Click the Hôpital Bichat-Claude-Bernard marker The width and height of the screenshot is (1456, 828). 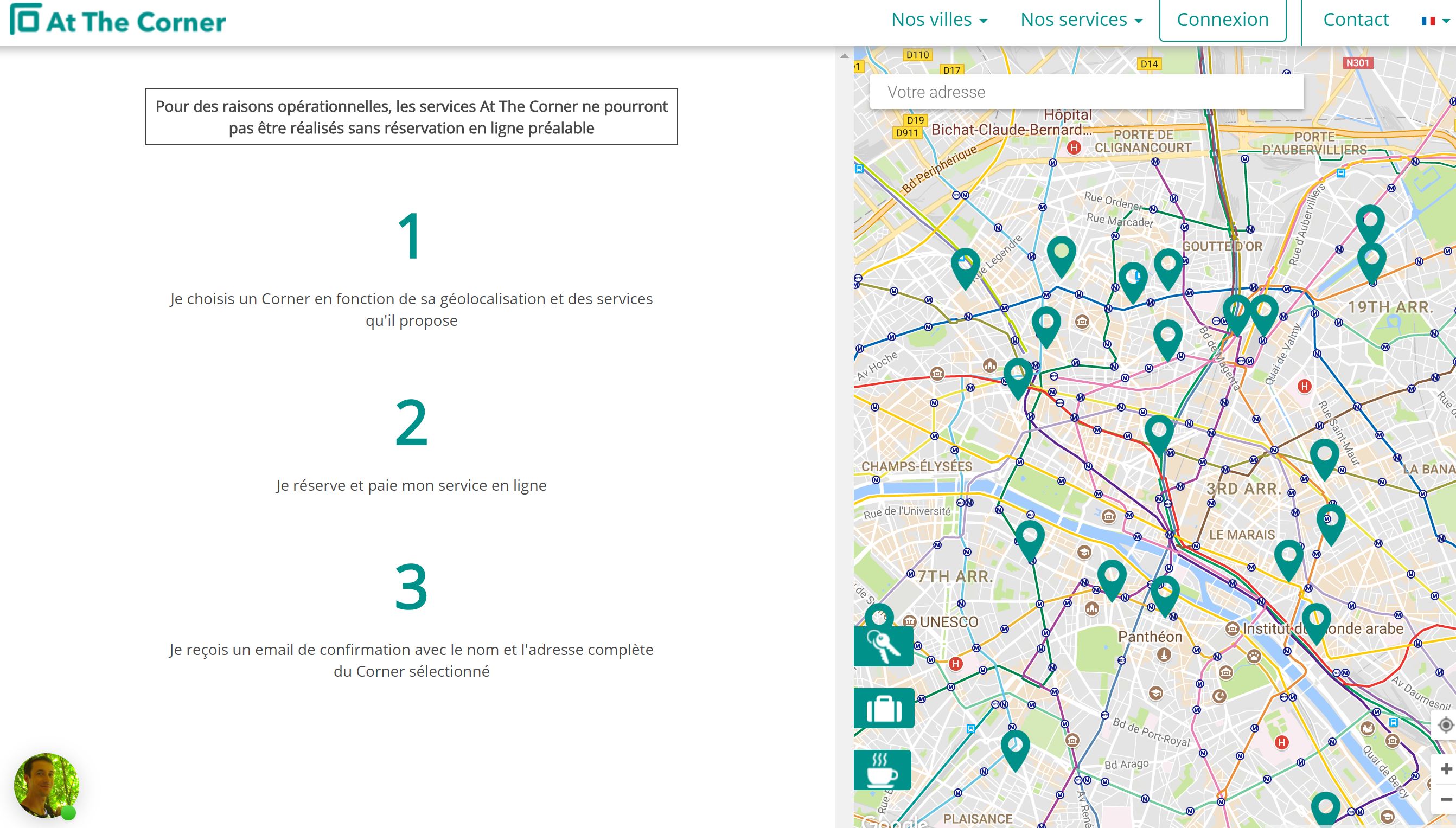point(1073,148)
